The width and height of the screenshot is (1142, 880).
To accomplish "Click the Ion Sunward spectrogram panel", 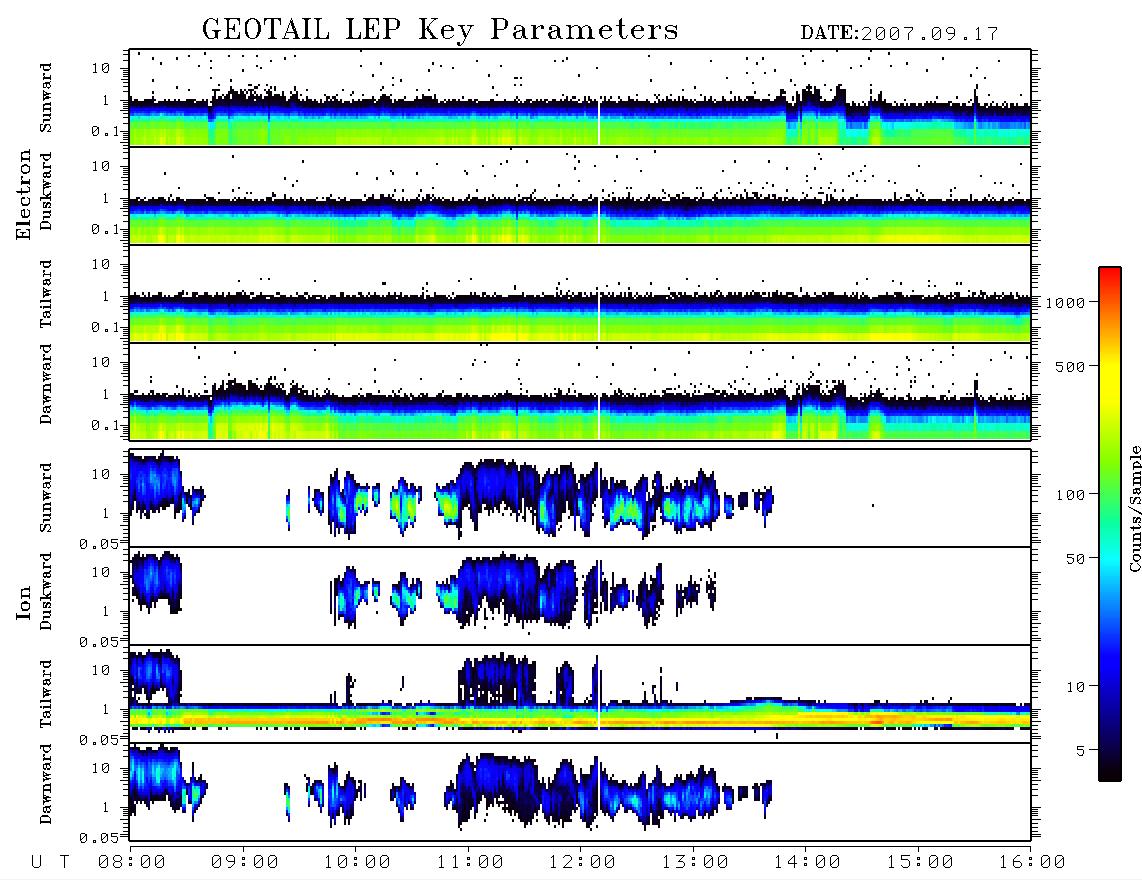I will pyautogui.click(x=580, y=498).
